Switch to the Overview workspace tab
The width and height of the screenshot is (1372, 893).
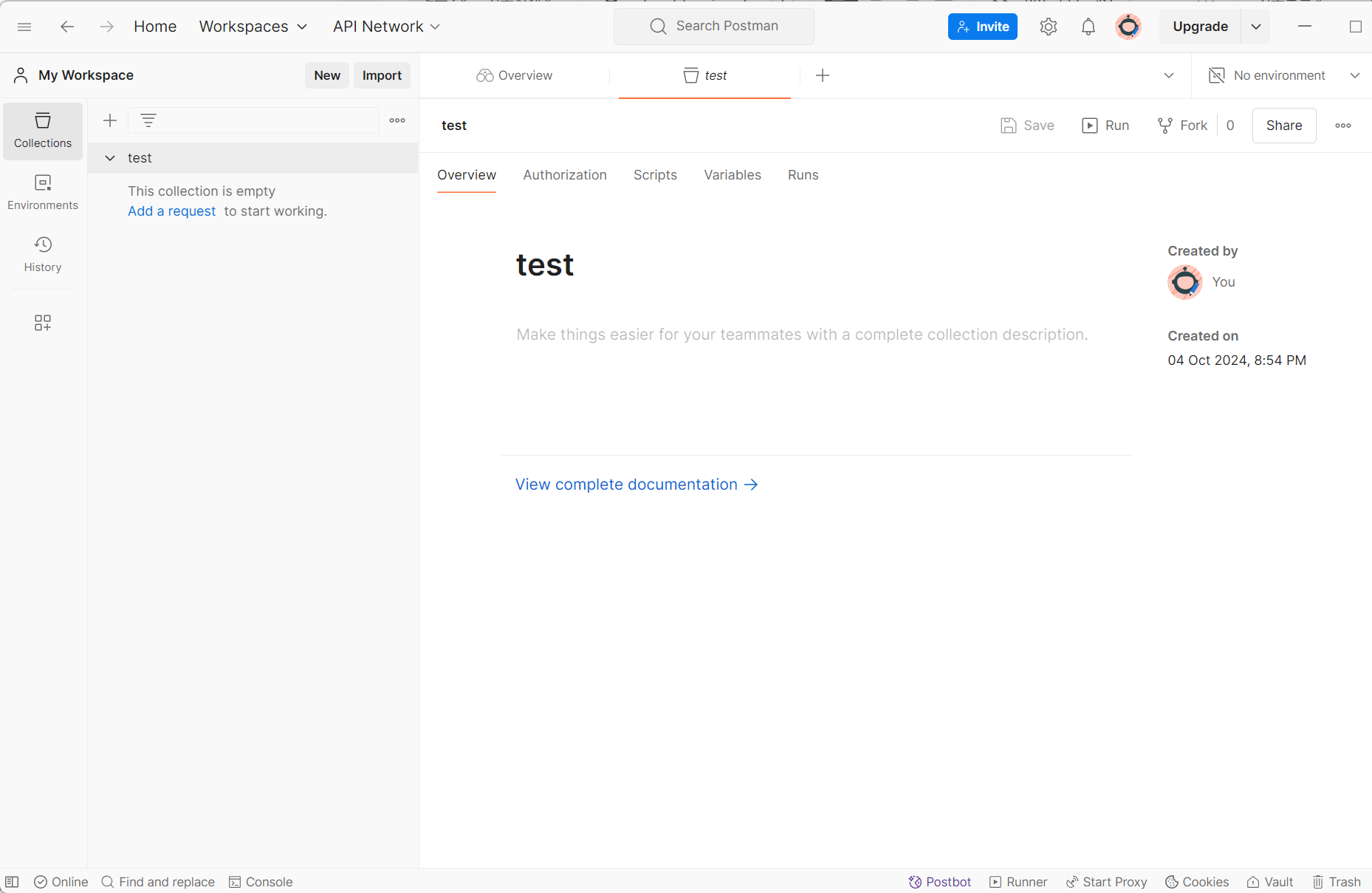(x=515, y=75)
